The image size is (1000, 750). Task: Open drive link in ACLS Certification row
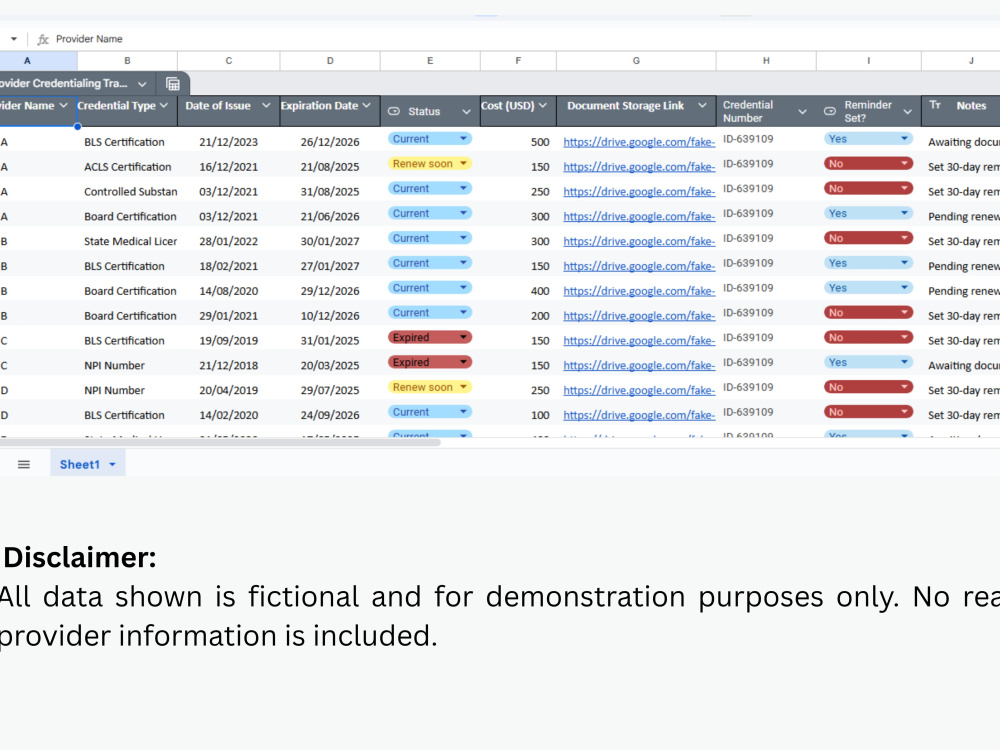click(639, 167)
